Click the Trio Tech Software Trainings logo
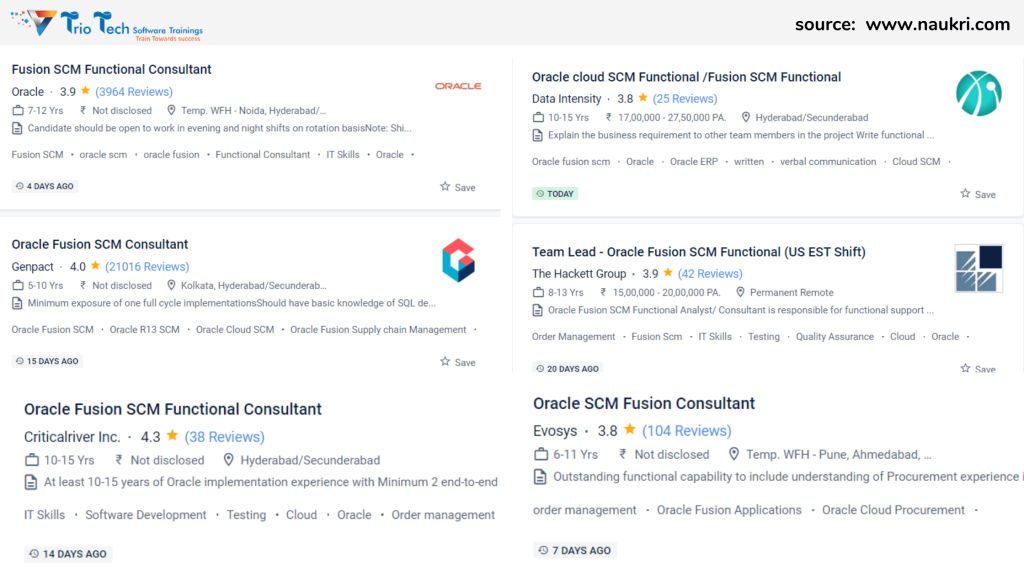This screenshot has width=1024, height=576. point(107,25)
